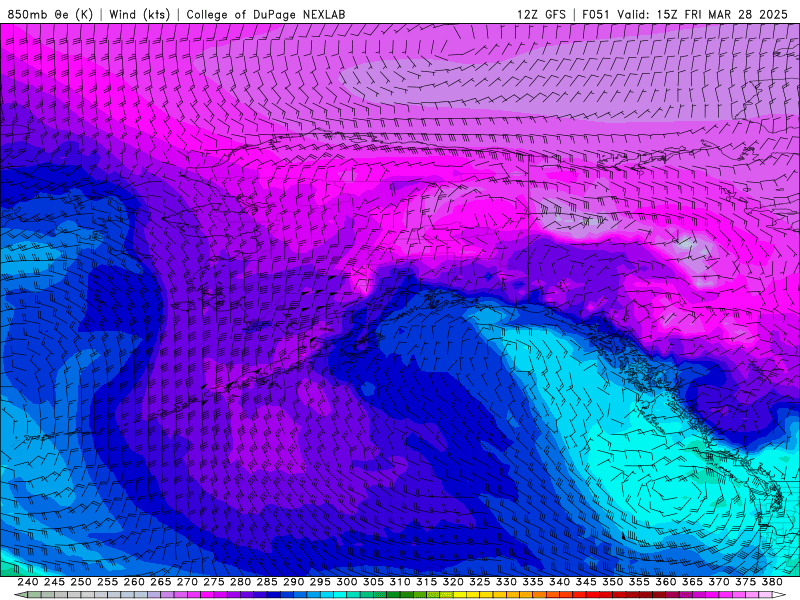The width and height of the screenshot is (800, 600).
Task: Select the 330 value on color scale
Action: [x=506, y=582]
